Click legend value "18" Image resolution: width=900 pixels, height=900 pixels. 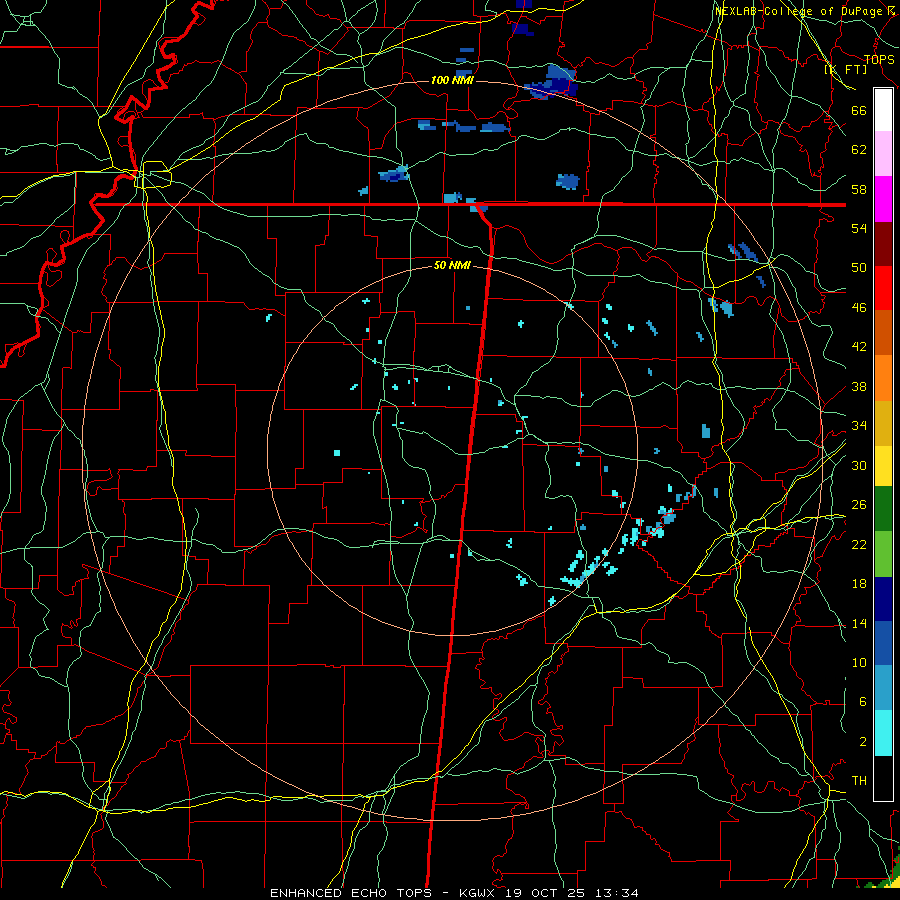(x=859, y=584)
